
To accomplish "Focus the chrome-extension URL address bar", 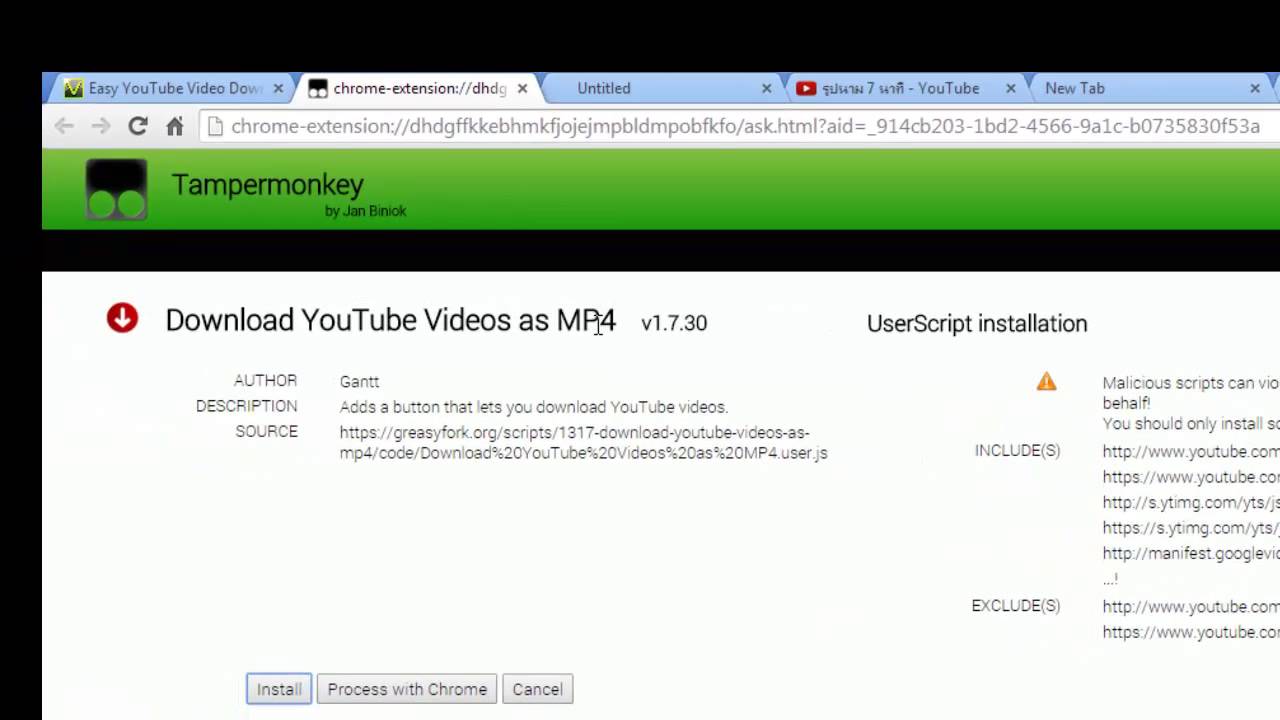I will coord(745,126).
